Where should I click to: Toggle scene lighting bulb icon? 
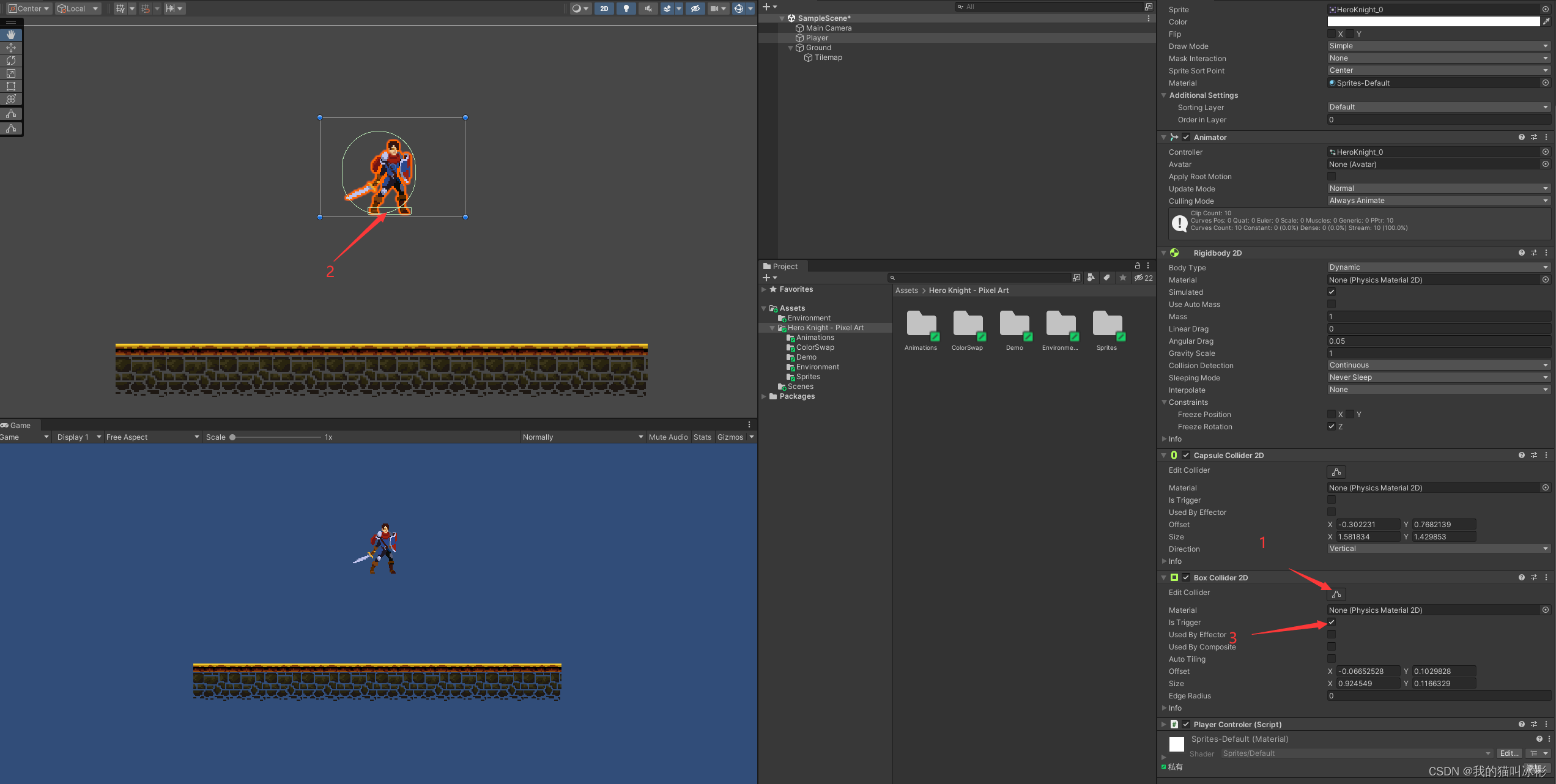tap(626, 9)
